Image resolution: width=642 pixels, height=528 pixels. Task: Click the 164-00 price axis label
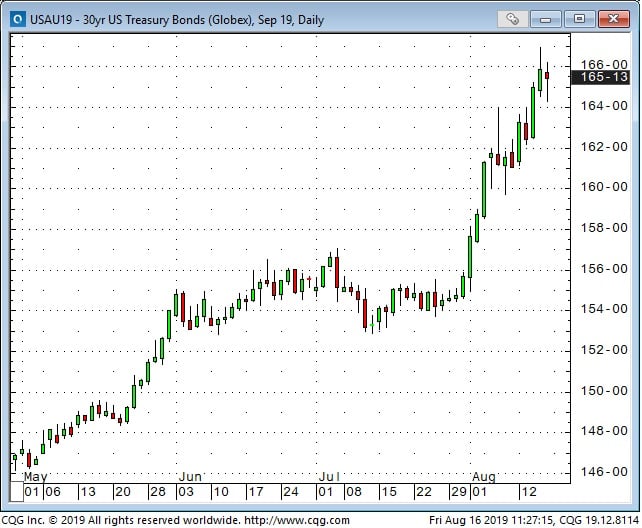point(604,106)
